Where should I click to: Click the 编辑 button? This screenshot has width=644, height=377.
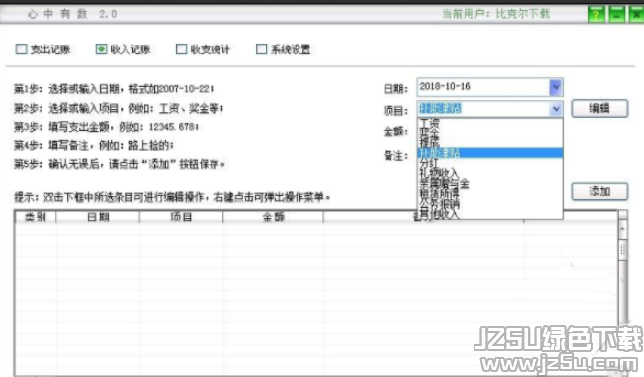click(x=600, y=109)
